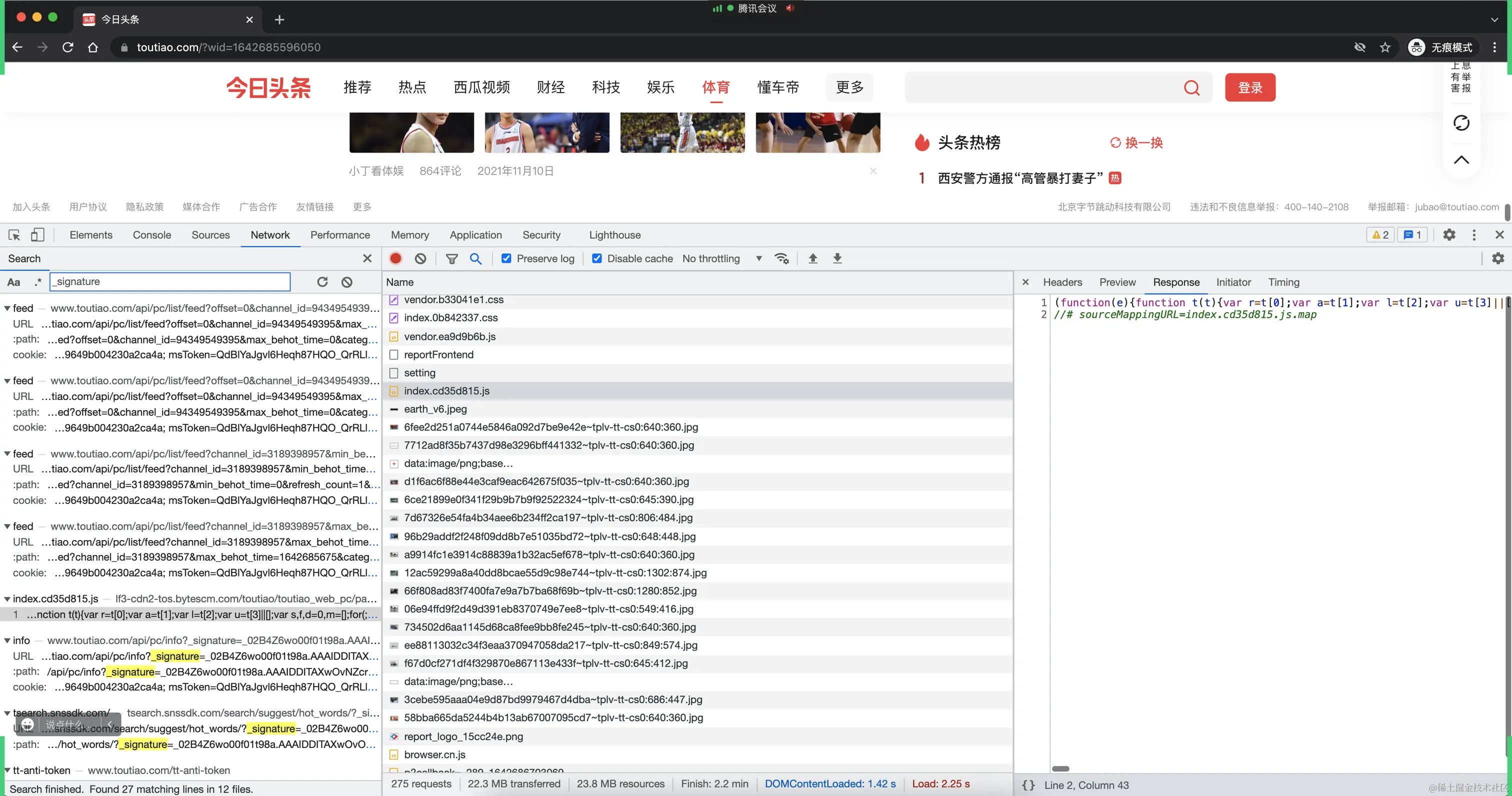Toggle the device emulation toolbar
The width and height of the screenshot is (1512, 796).
(37, 235)
